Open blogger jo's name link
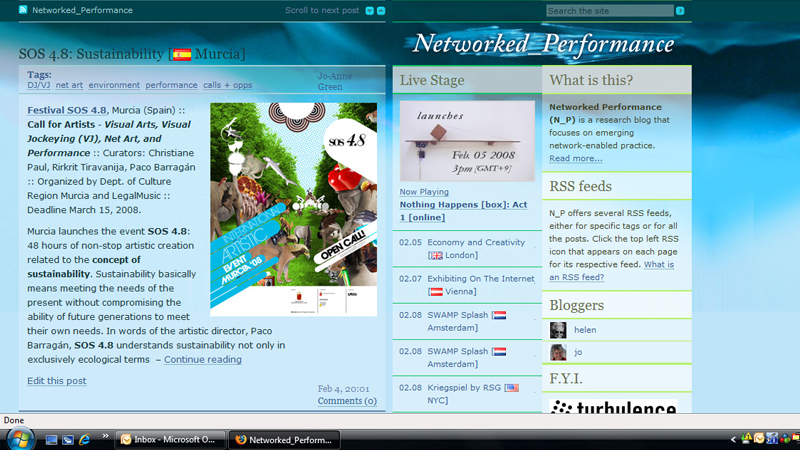 point(578,352)
